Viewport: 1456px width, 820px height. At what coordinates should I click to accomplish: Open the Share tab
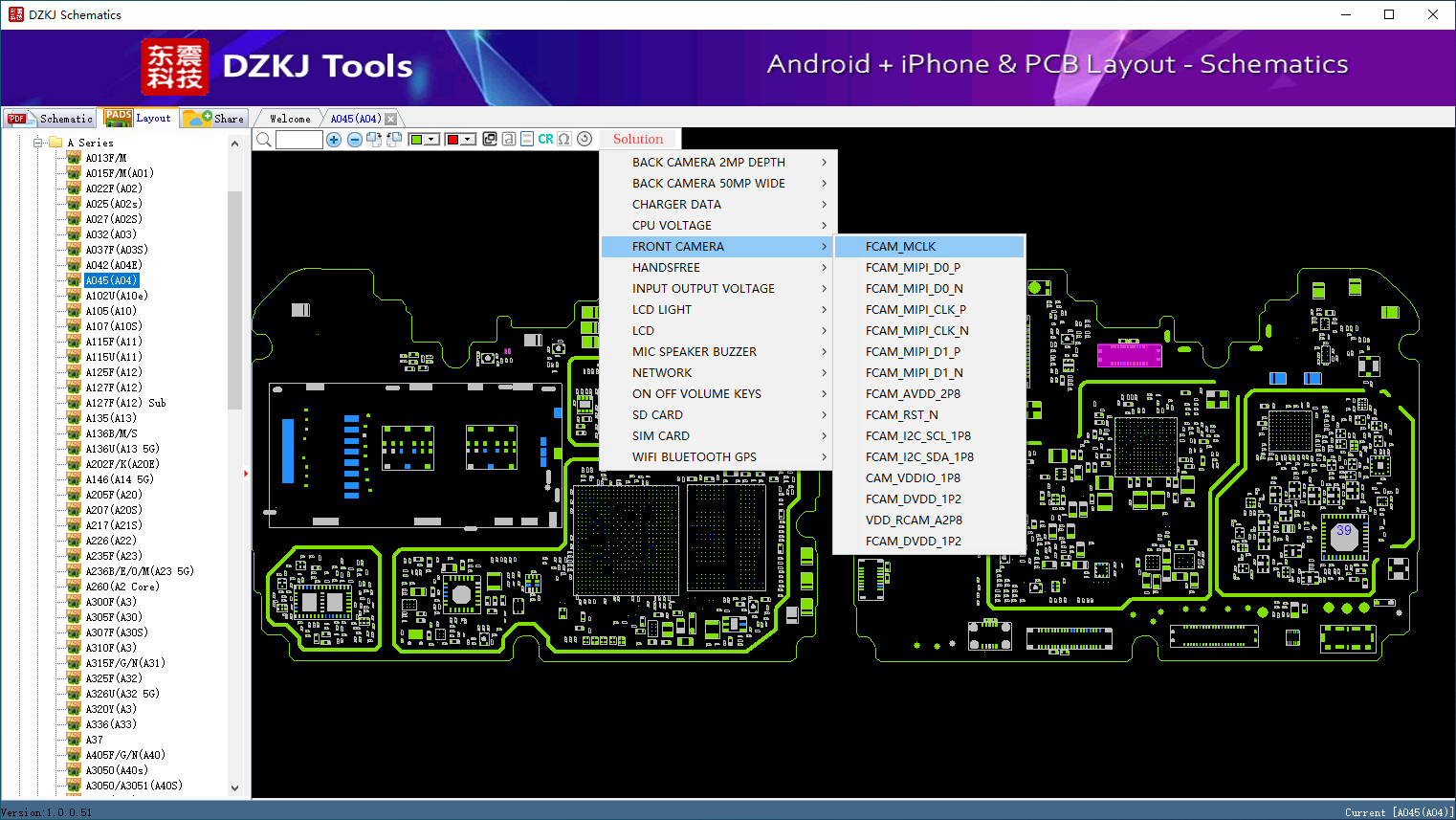[x=214, y=119]
